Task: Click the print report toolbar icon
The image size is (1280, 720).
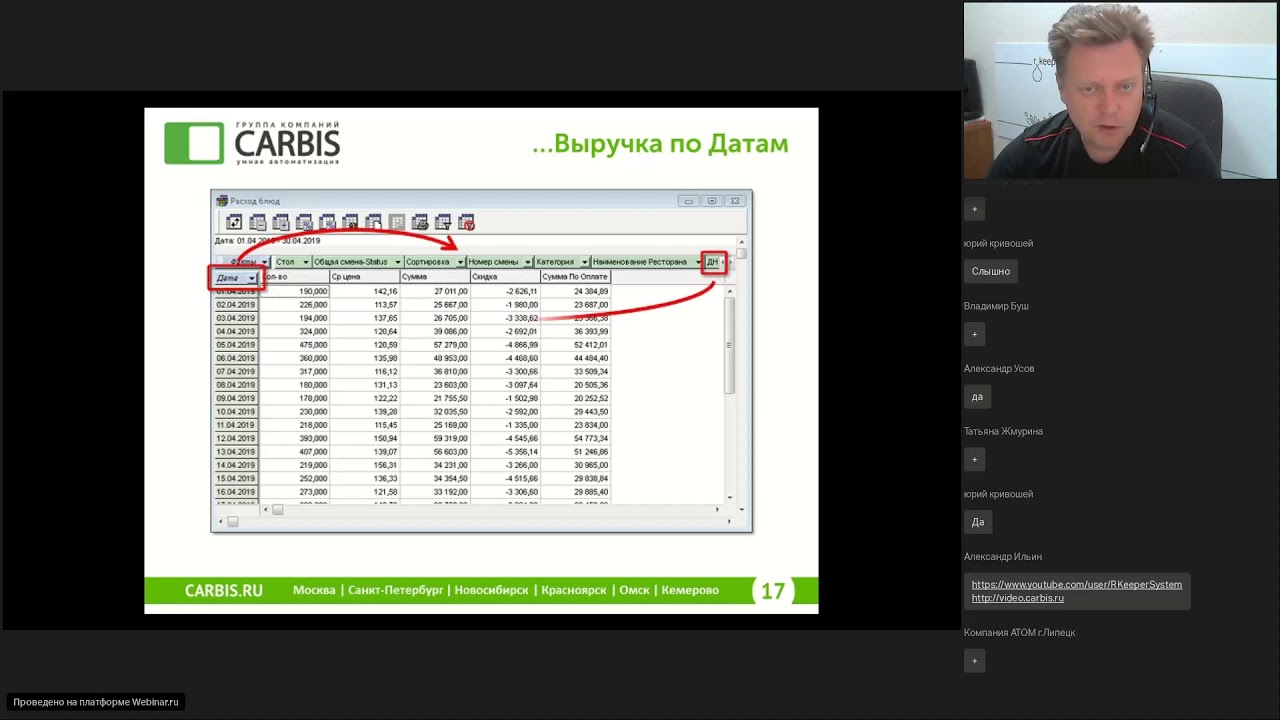Action: (x=420, y=222)
